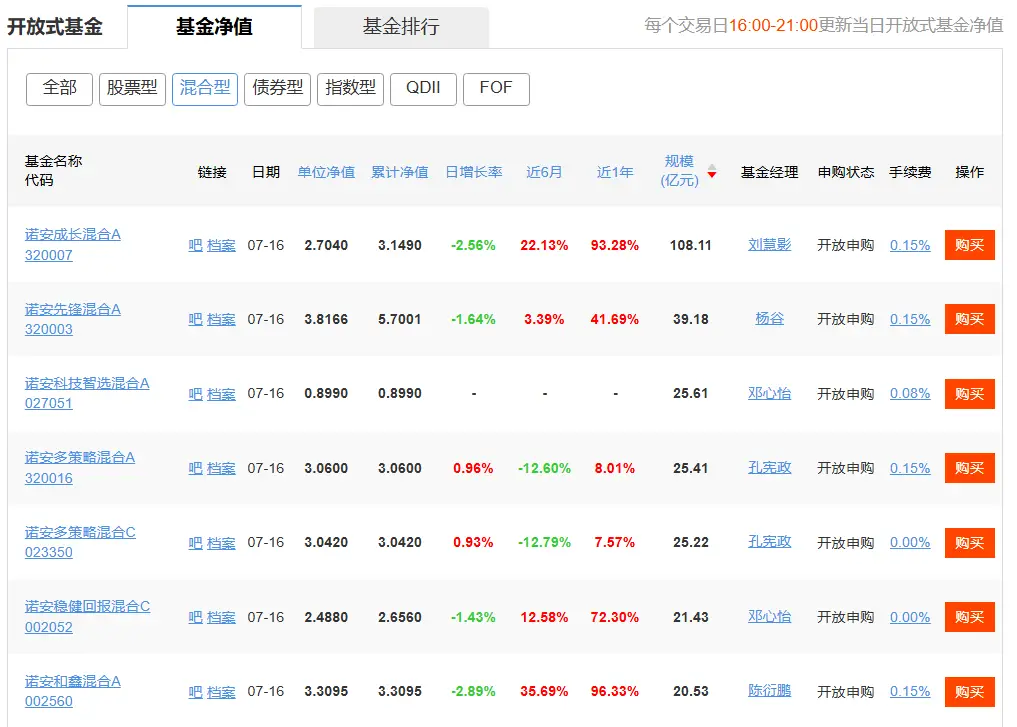Open fund code 320007 link
The width and height of the screenshot is (1017, 727).
click(x=49, y=255)
